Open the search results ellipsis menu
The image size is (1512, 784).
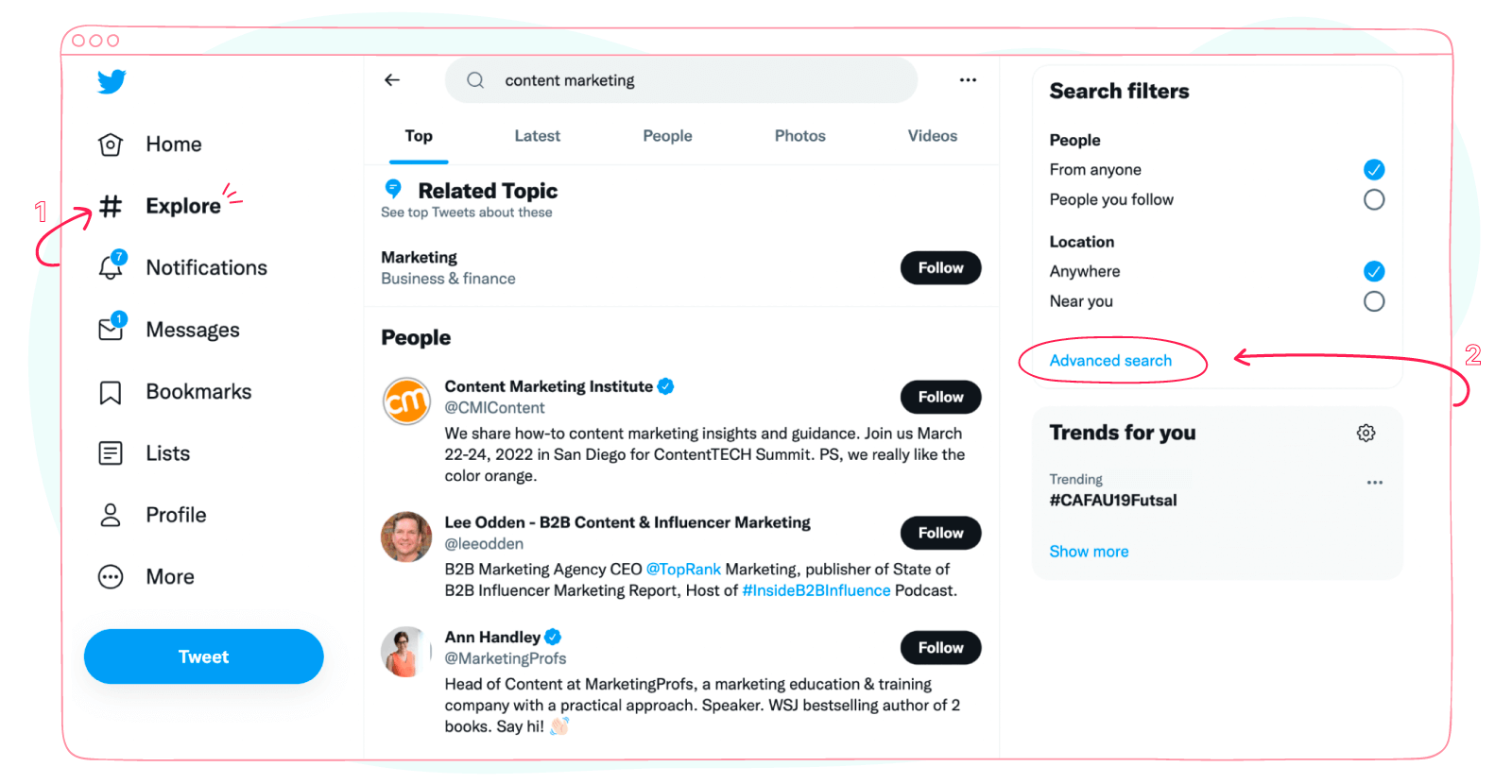coord(967,80)
